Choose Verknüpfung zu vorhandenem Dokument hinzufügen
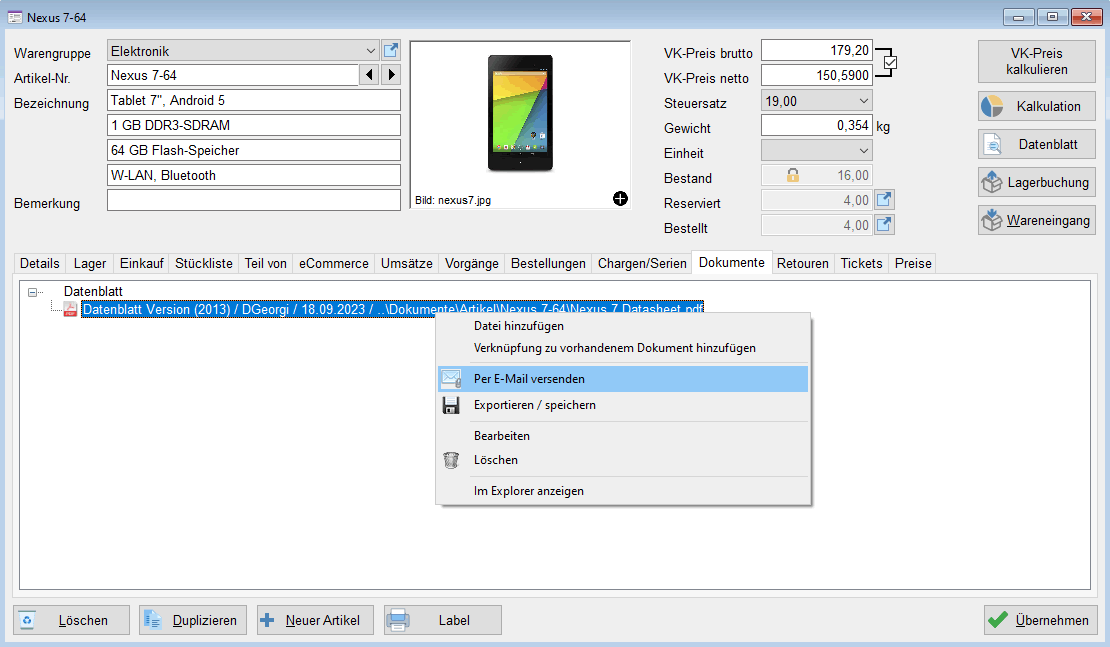1110x647 pixels. click(x=623, y=348)
